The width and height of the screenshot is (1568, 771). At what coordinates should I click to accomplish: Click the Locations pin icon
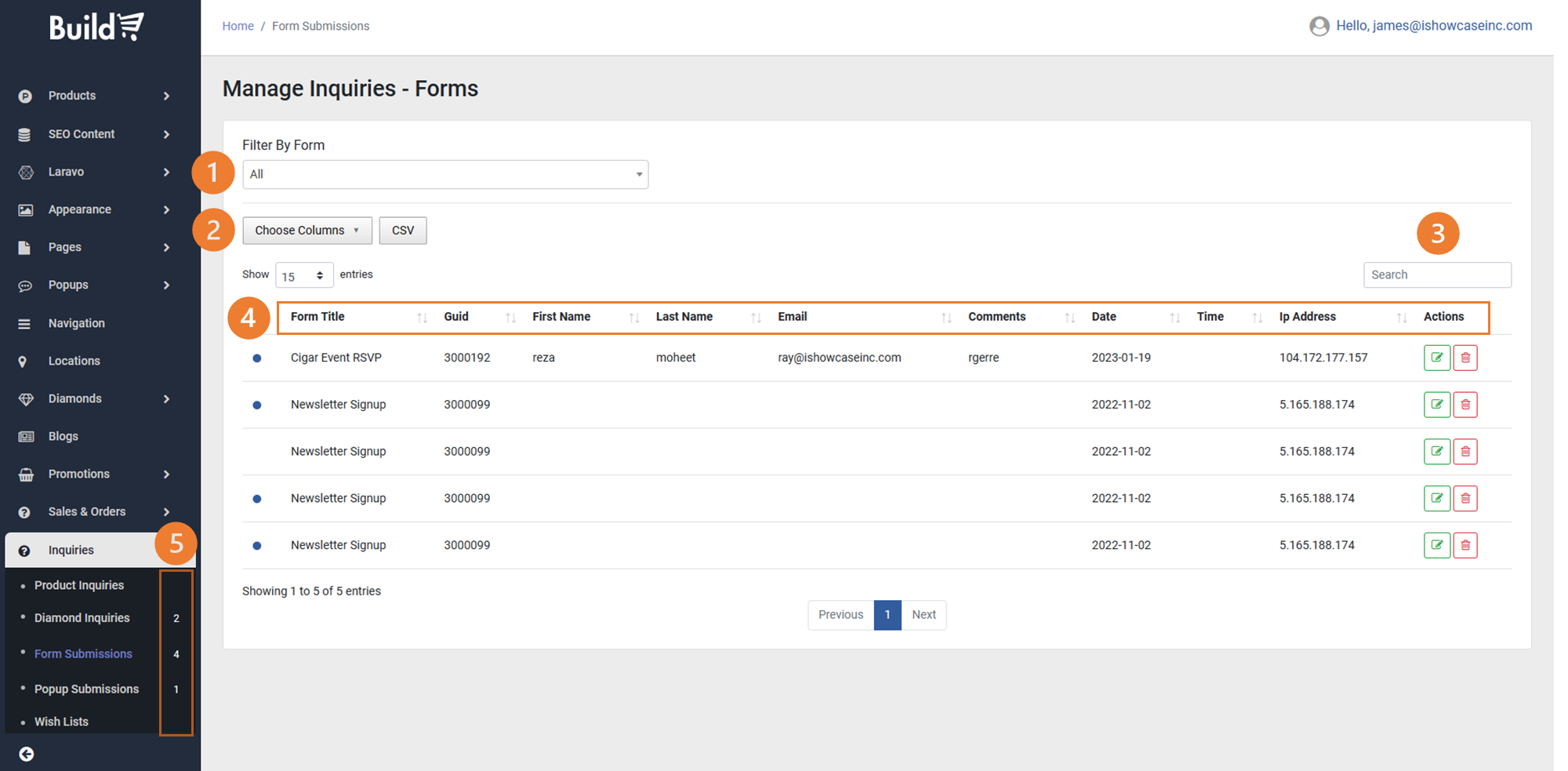pyautogui.click(x=23, y=362)
